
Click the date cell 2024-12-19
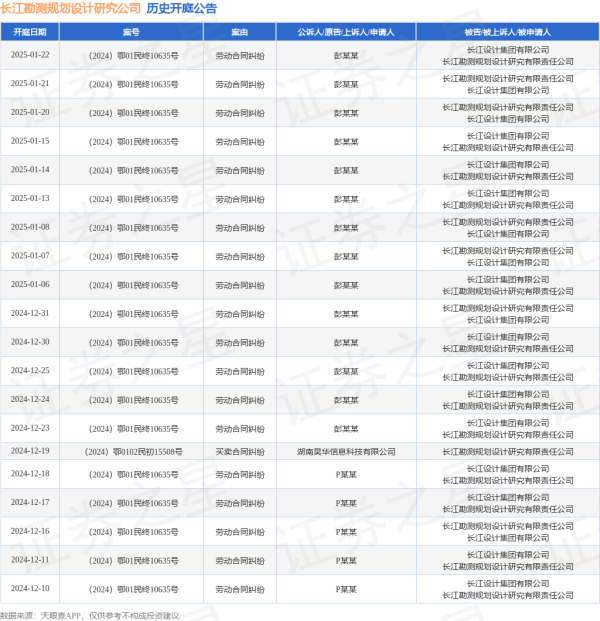click(30, 451)
